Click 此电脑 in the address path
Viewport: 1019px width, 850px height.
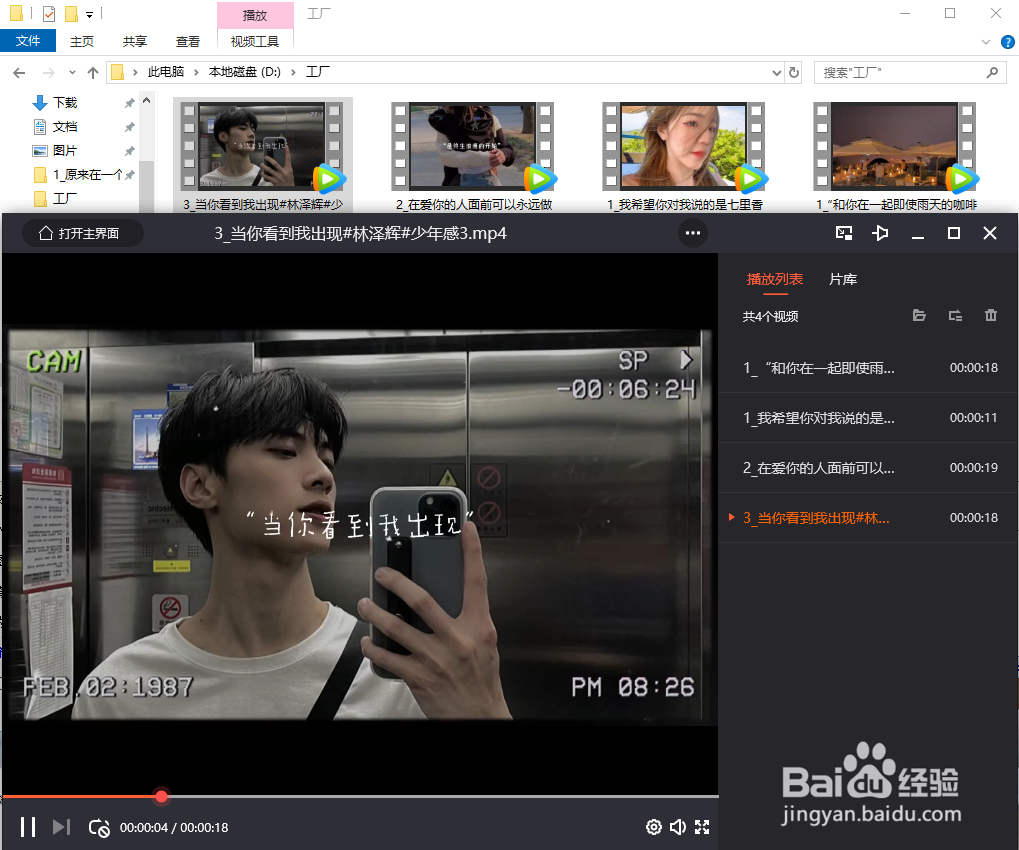point(166,71)
